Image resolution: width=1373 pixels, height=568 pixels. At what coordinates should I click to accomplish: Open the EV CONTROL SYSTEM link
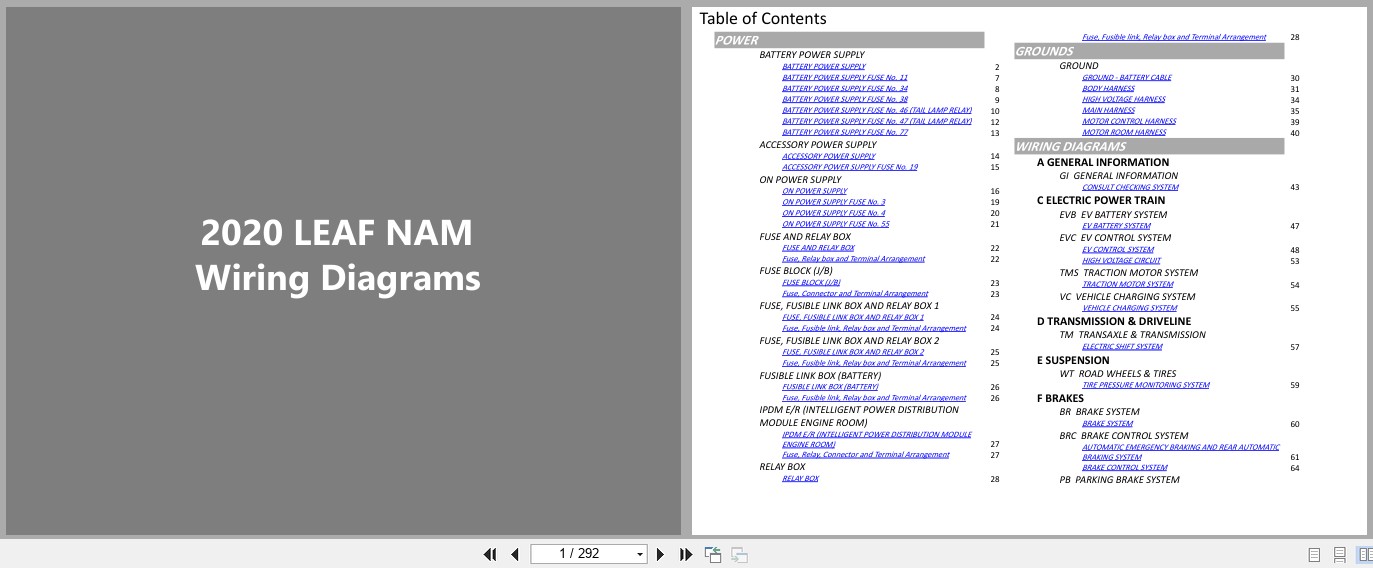[1117, 250]
